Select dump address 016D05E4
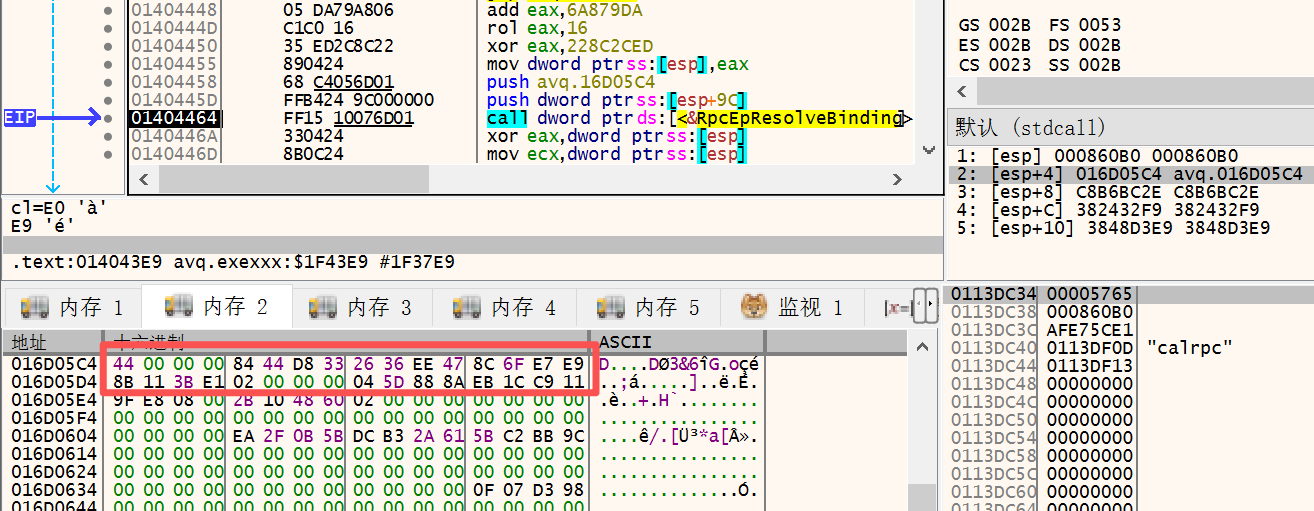This screenshot has width=1314, height=511. click(55, 399)
